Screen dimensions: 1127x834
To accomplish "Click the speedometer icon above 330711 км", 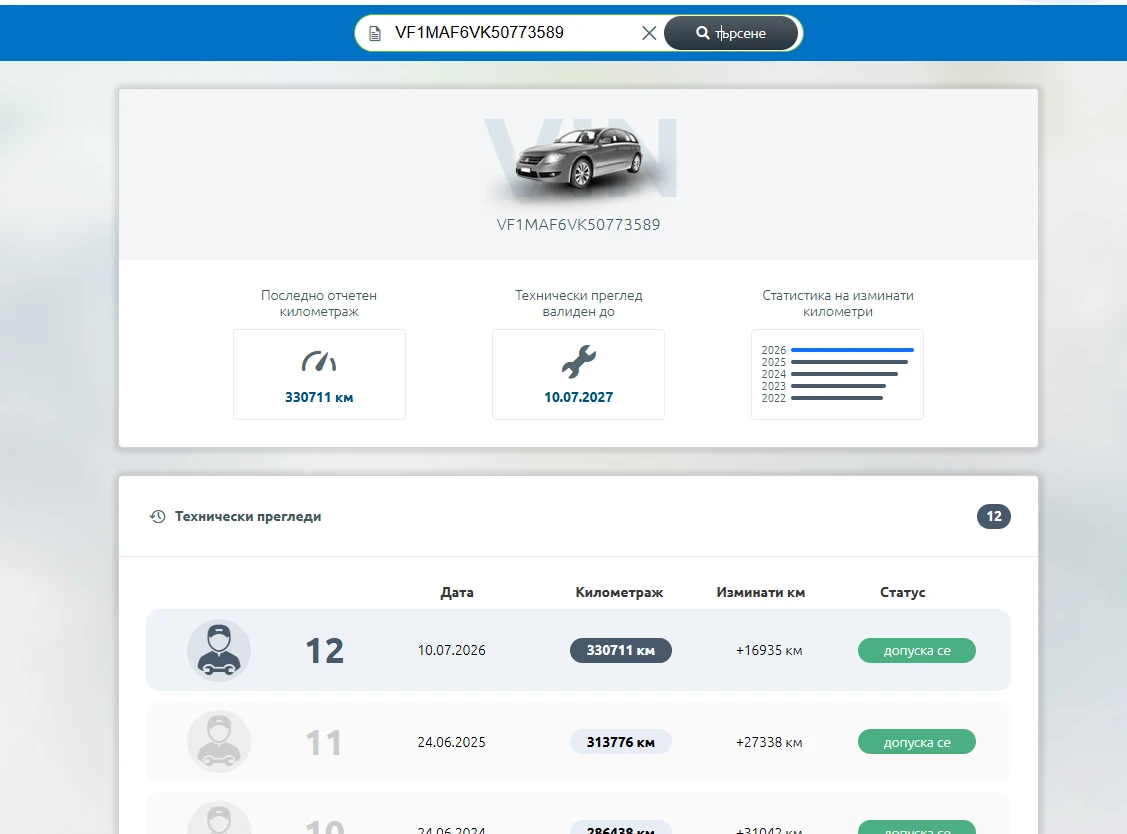I will click(319, 361).
